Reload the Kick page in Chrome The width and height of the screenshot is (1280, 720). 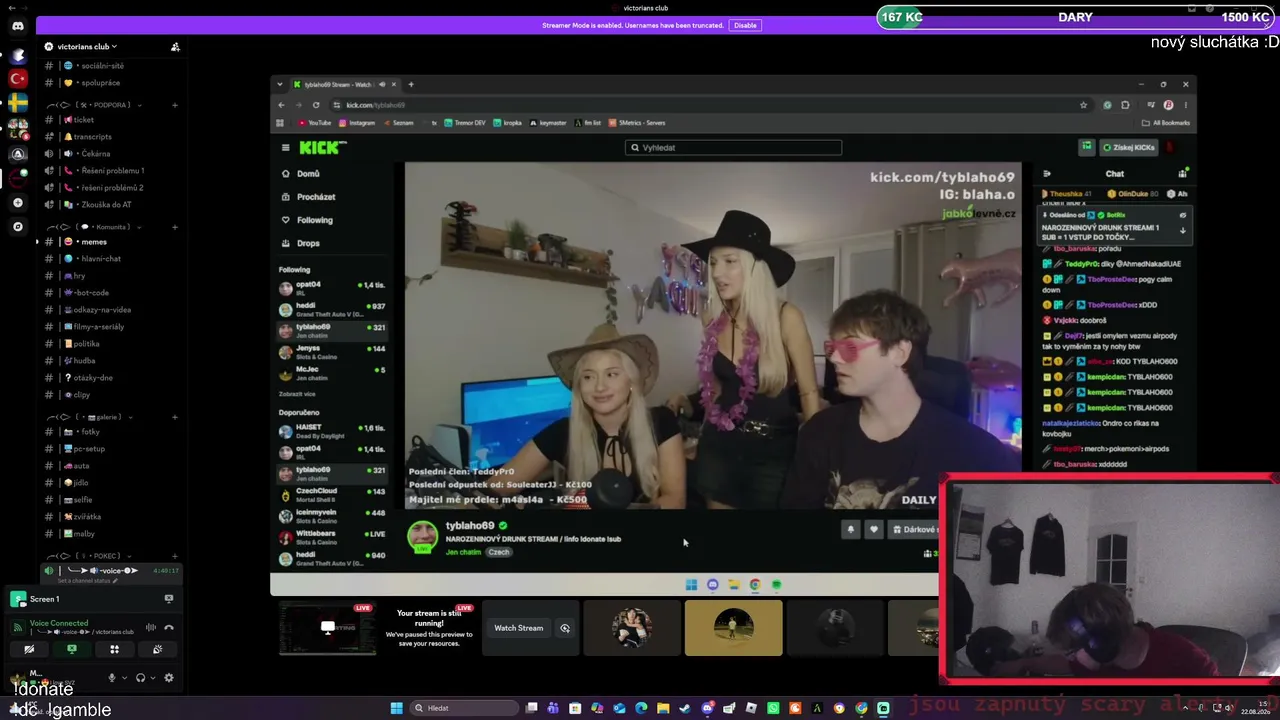316,105
